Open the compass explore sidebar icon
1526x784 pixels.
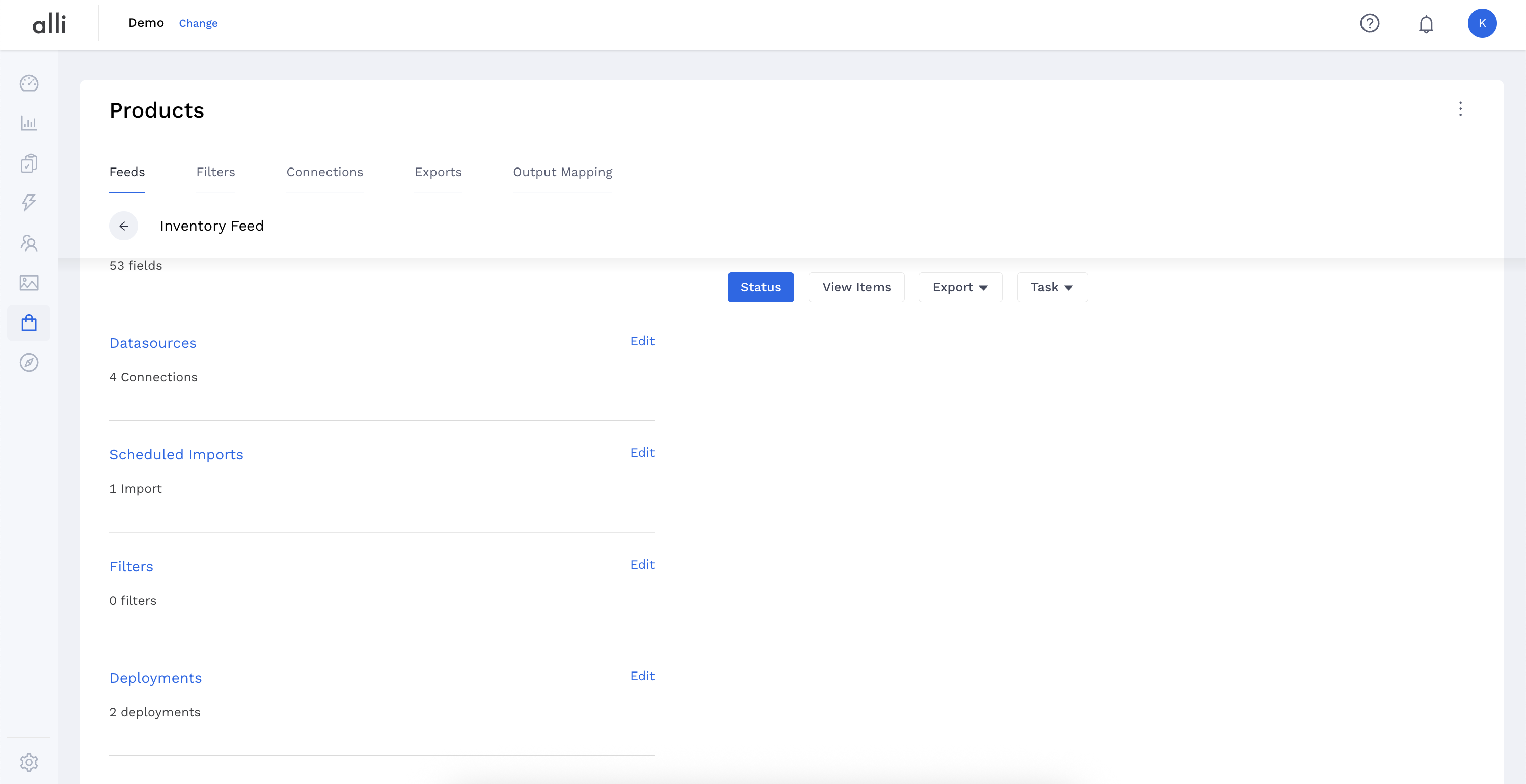pos(28,362)
